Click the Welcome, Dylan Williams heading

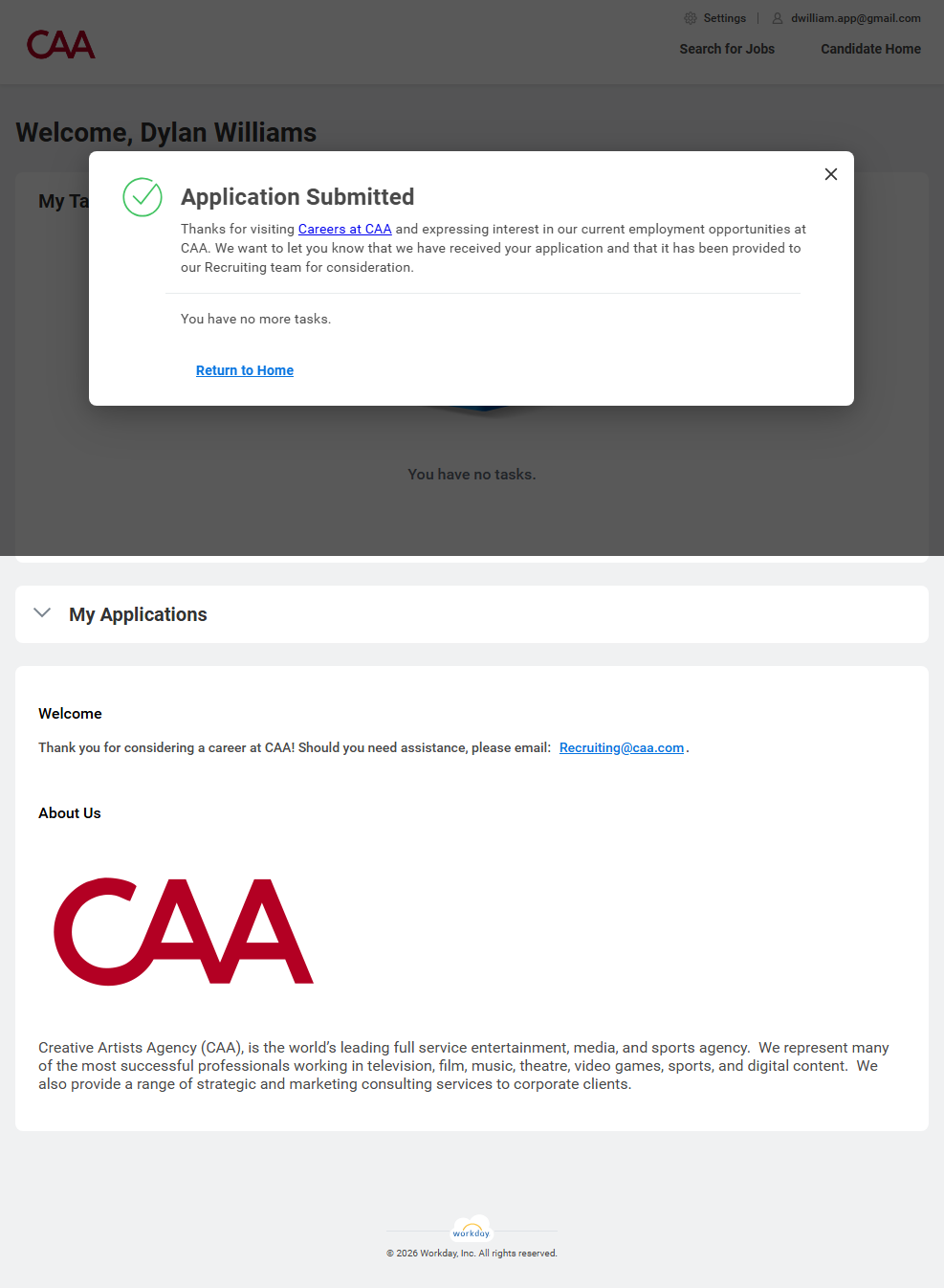(x=166, y=132)
